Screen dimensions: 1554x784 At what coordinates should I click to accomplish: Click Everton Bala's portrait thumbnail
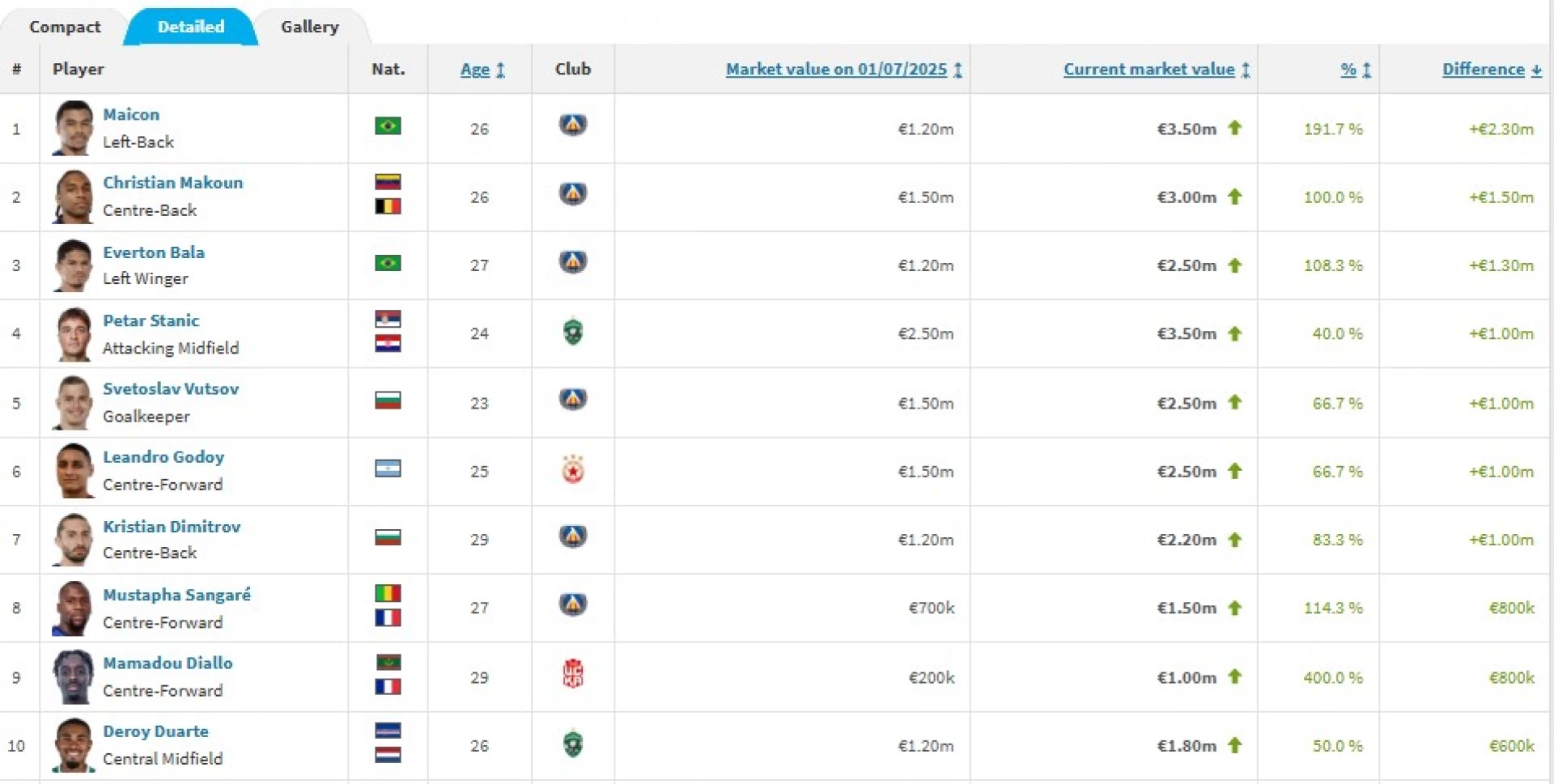74,265
